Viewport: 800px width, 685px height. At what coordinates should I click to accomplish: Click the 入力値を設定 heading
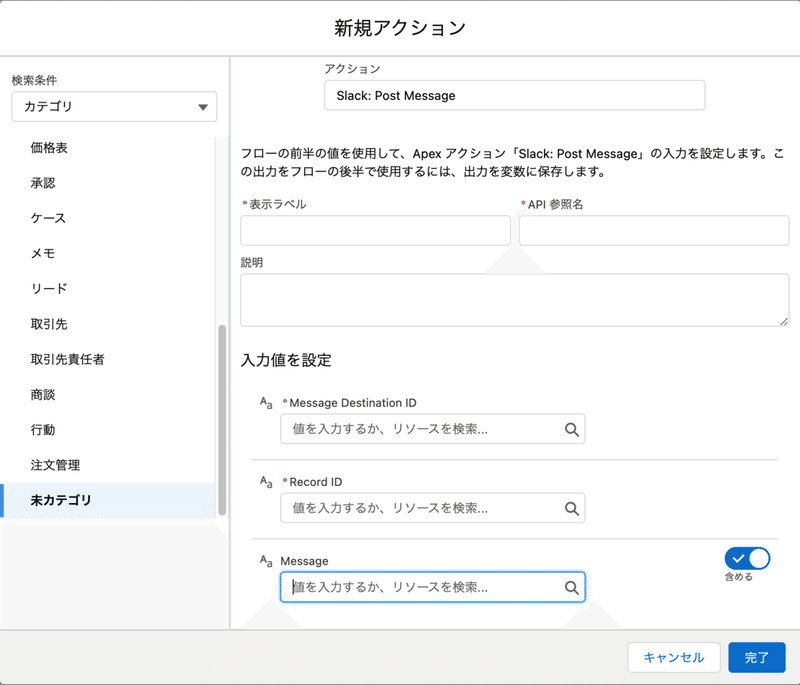[286, 361]
